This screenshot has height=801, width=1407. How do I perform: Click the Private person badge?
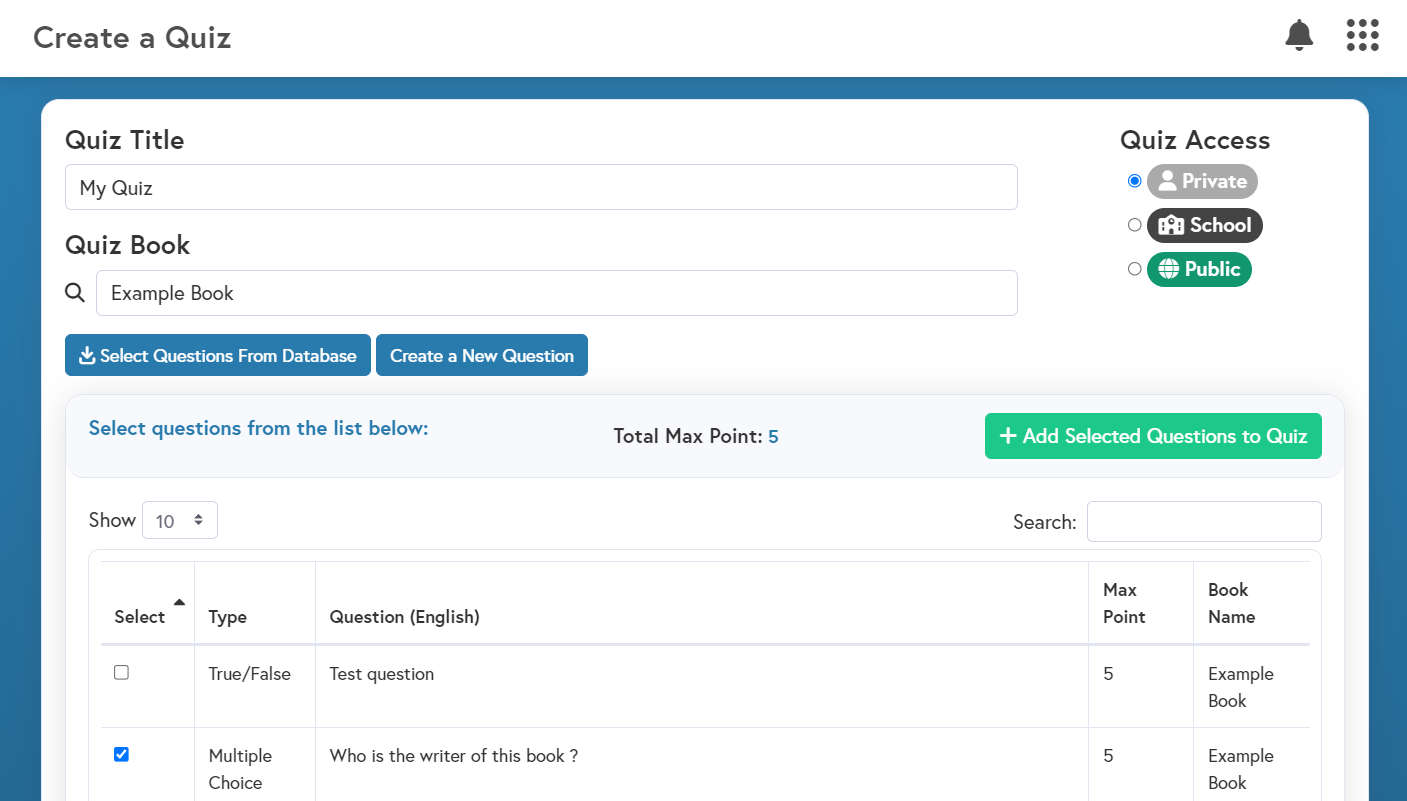(1201, 181)
